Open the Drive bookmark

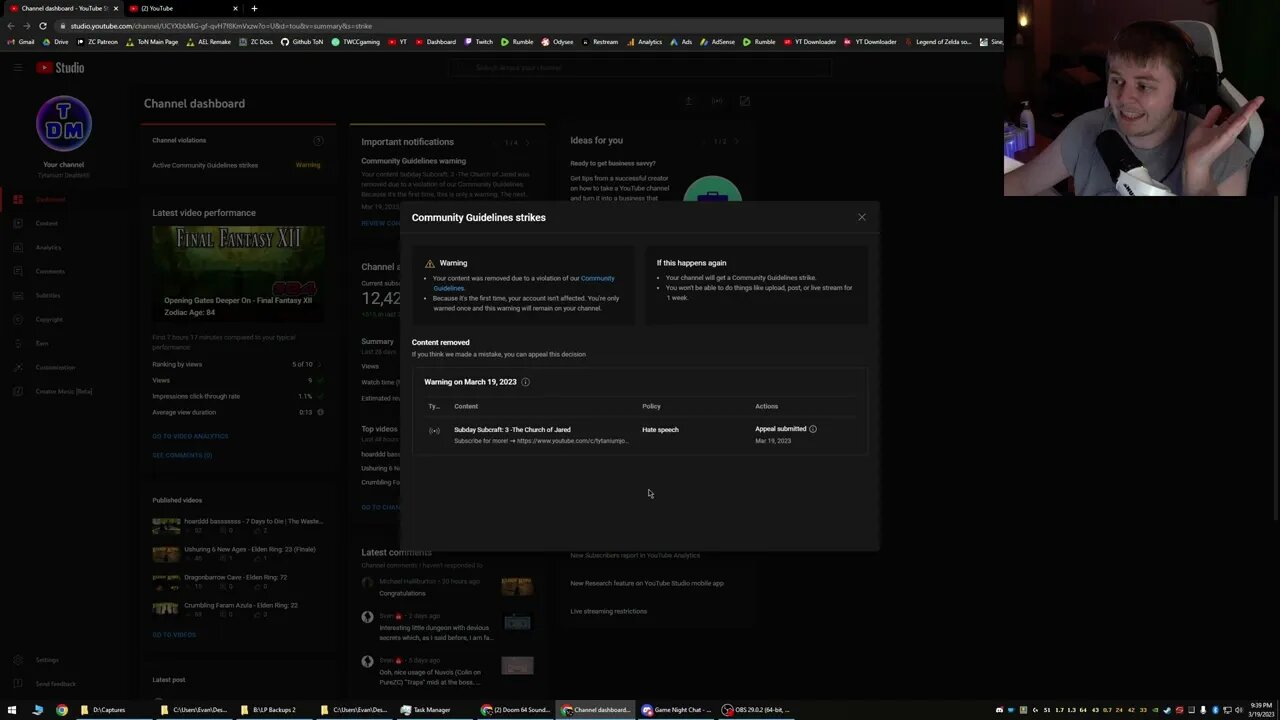click(x=55, y=42)
